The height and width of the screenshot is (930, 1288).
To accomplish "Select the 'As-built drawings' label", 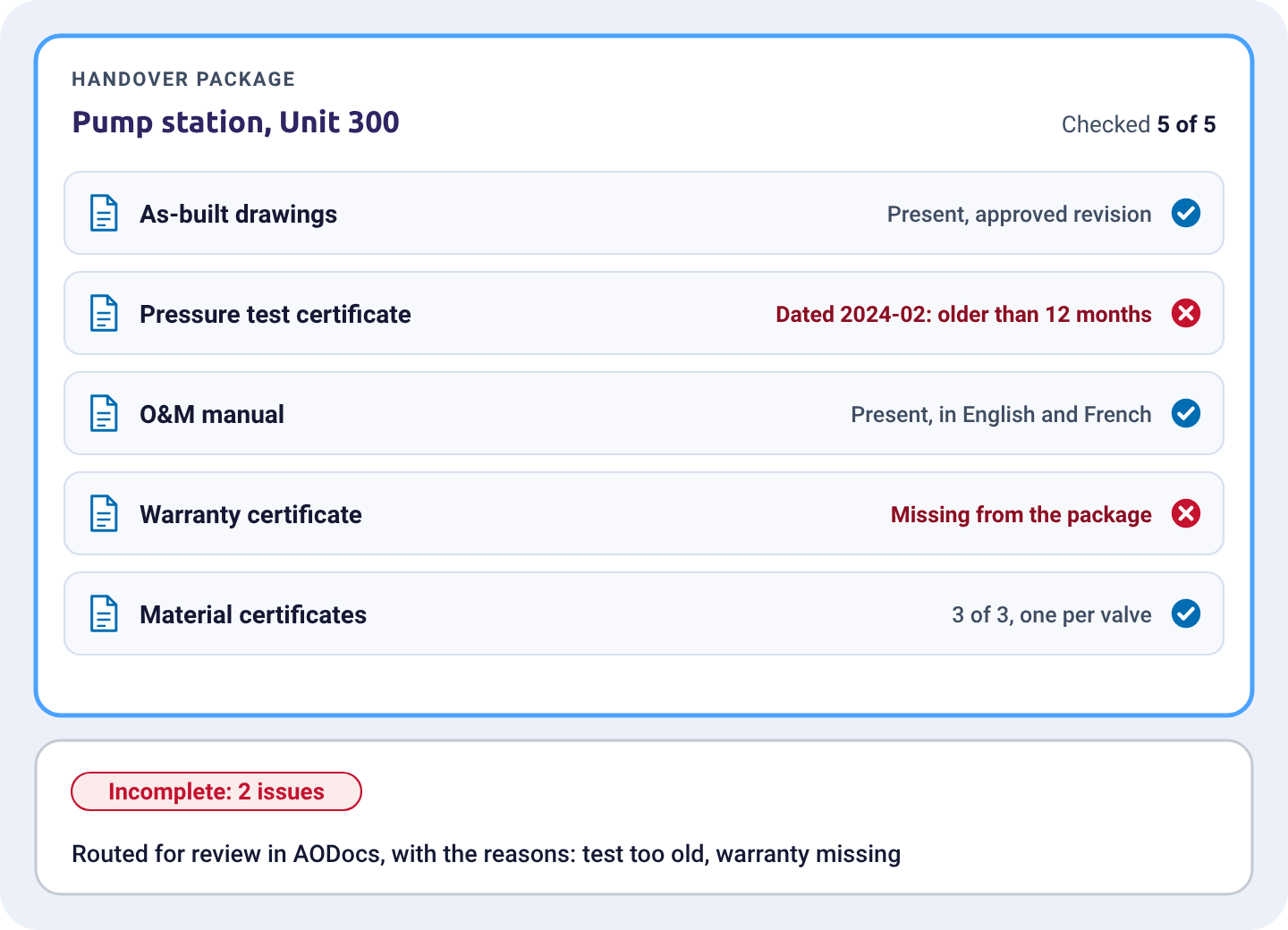I will 238,215.
